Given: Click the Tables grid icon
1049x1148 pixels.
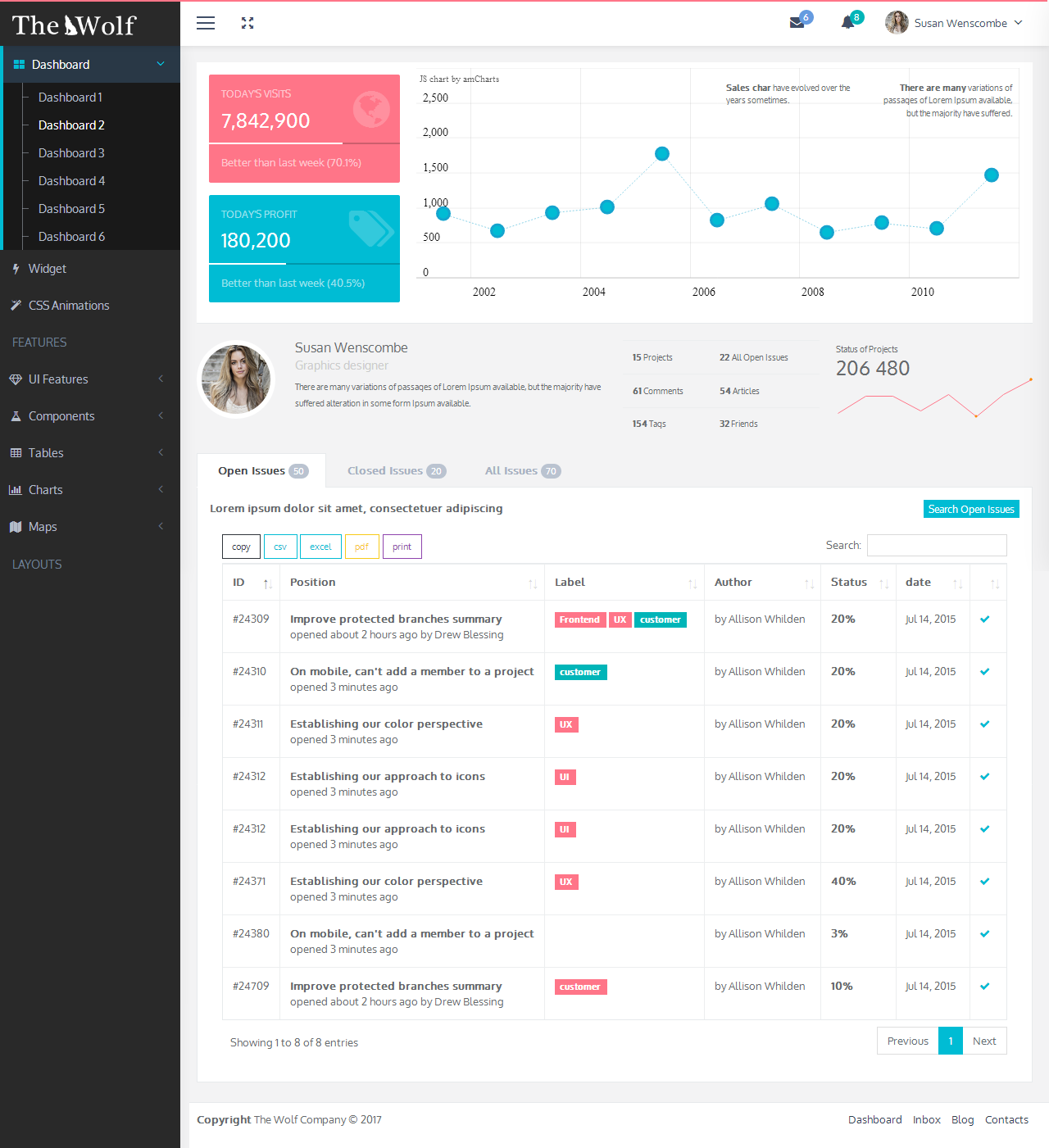Looking at the screenshot, I should pos(16,453).
